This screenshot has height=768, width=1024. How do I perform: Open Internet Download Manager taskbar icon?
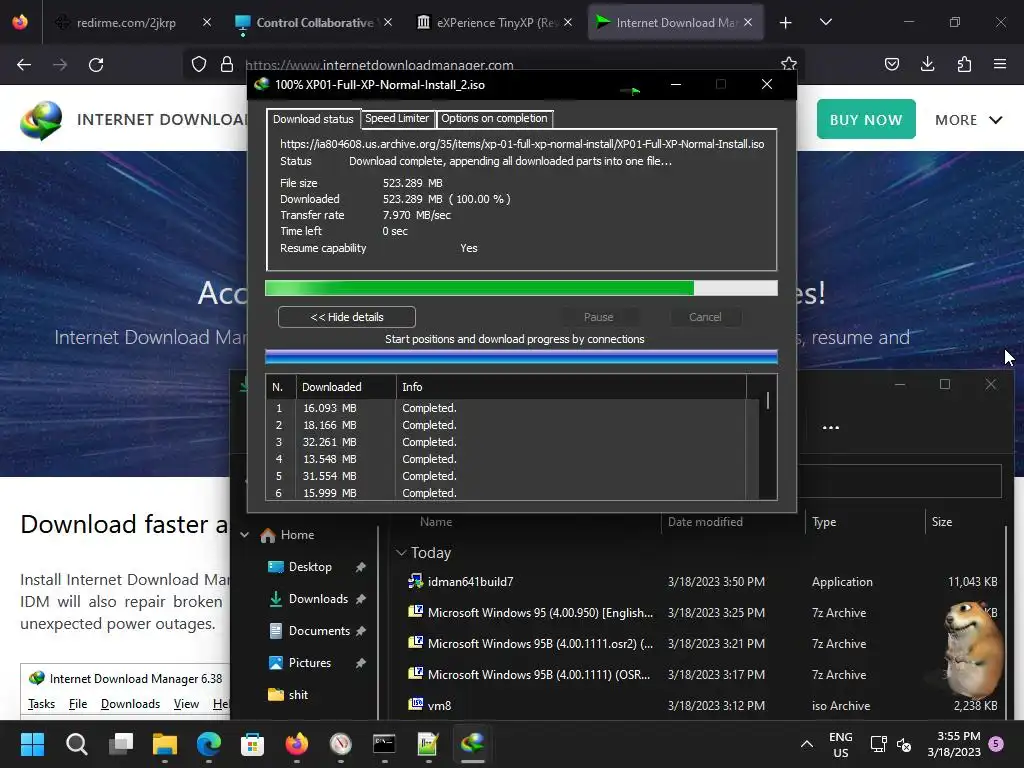(x=472, y=744)
